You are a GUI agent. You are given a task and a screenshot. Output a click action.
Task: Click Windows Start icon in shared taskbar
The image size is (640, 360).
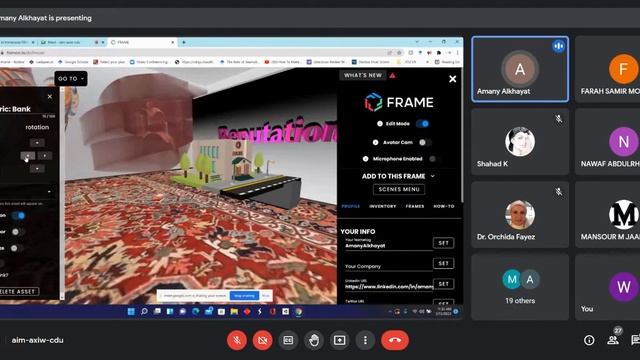point(131,311)
